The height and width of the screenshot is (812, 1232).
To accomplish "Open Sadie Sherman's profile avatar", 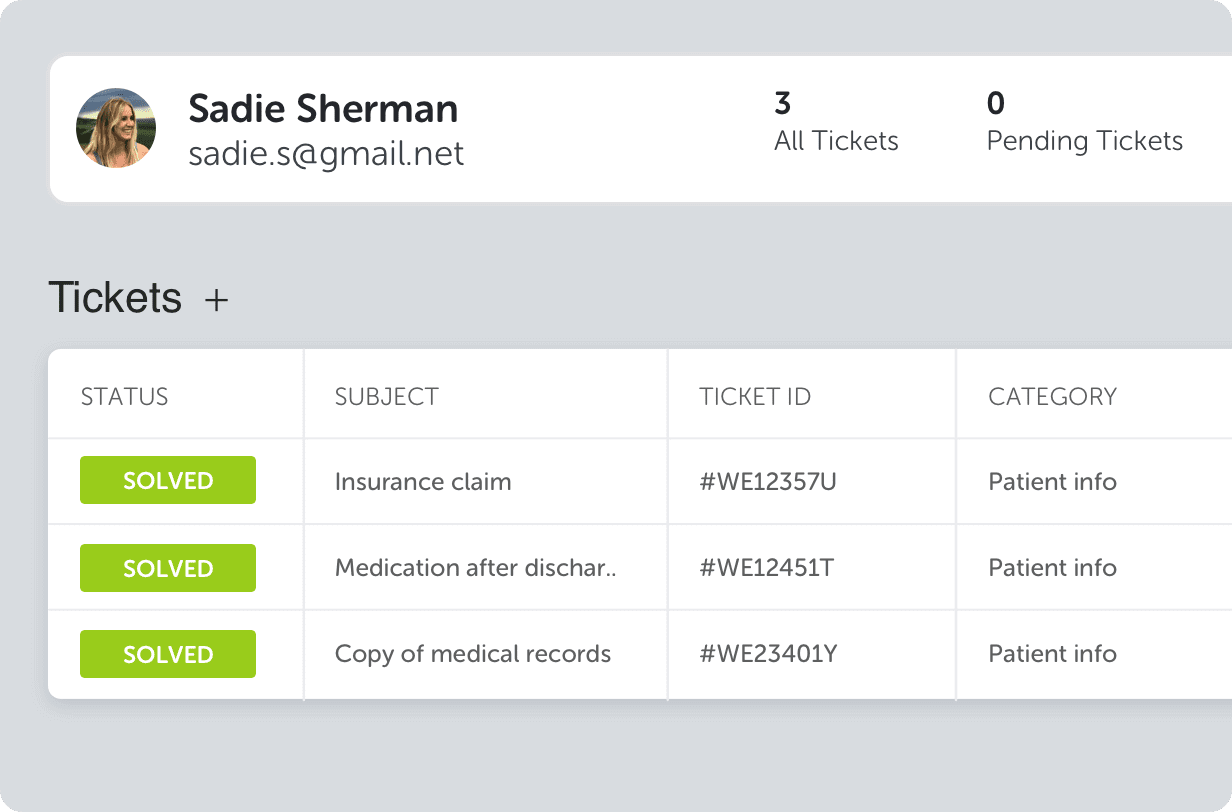I will coord(116,128).
